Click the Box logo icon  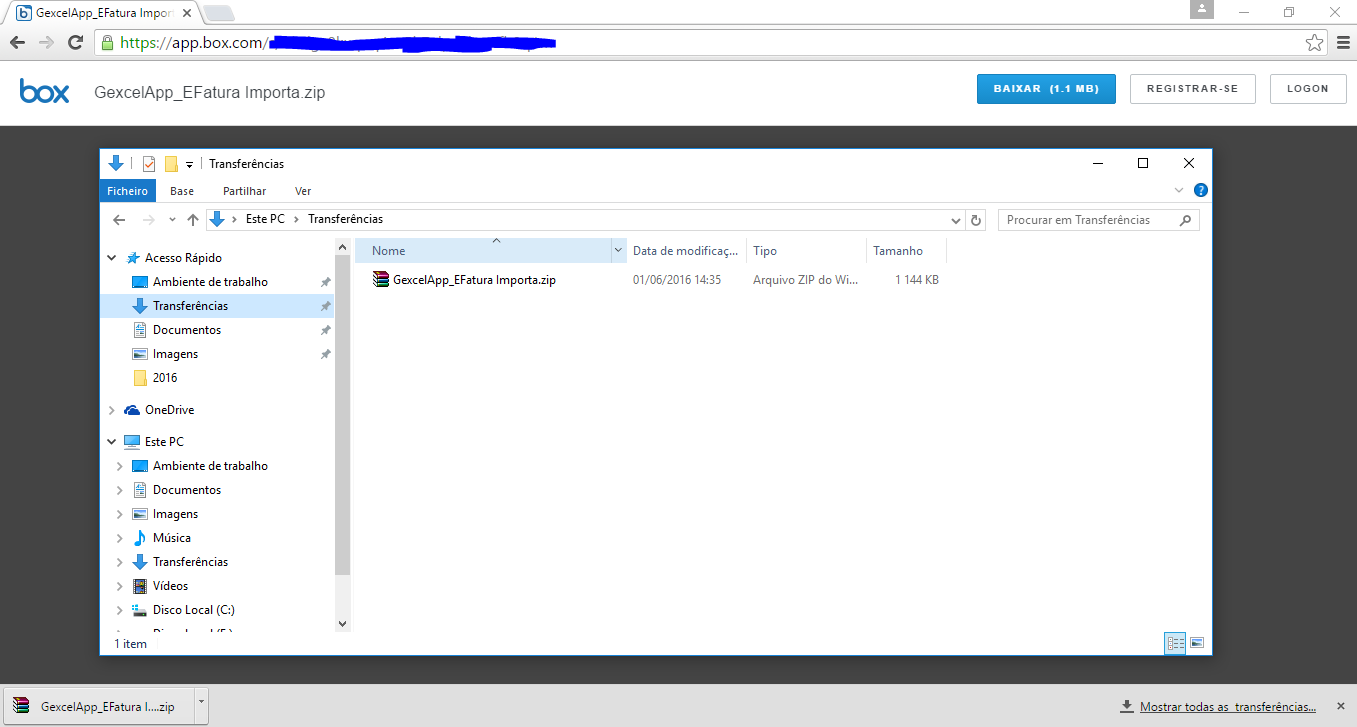tap(45, 91)
